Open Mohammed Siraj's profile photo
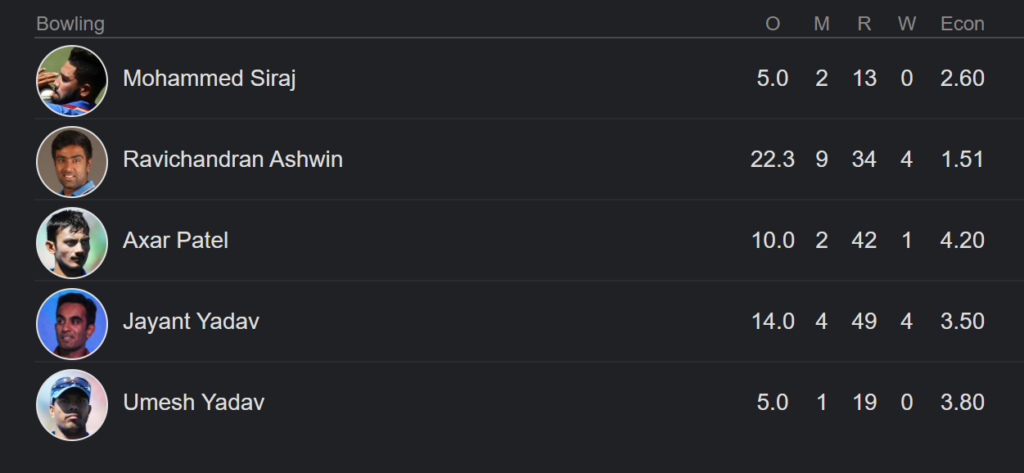Viewport: 1024px width, 473px height. click(72, 80)
